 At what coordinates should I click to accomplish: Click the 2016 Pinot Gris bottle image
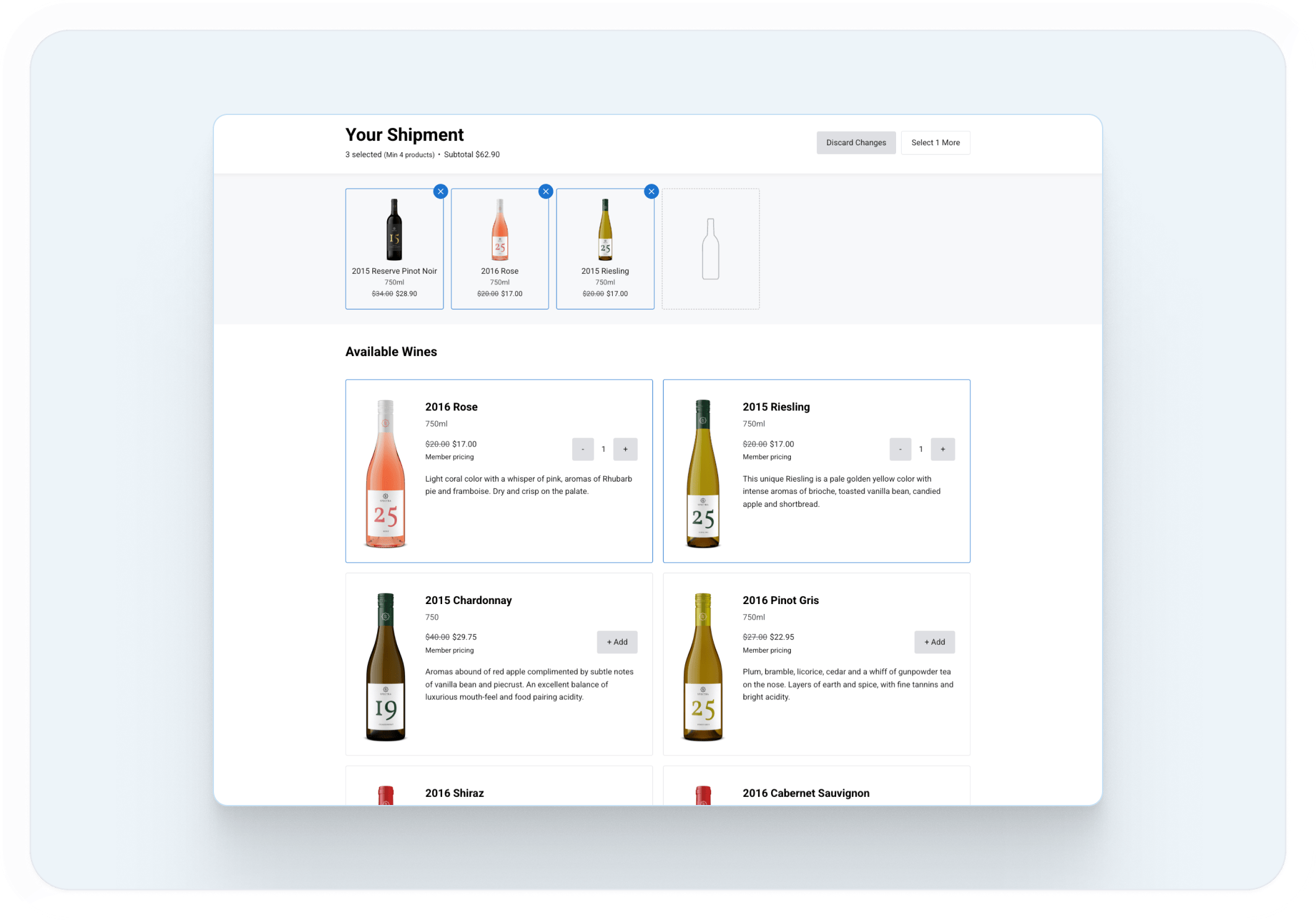703,667
